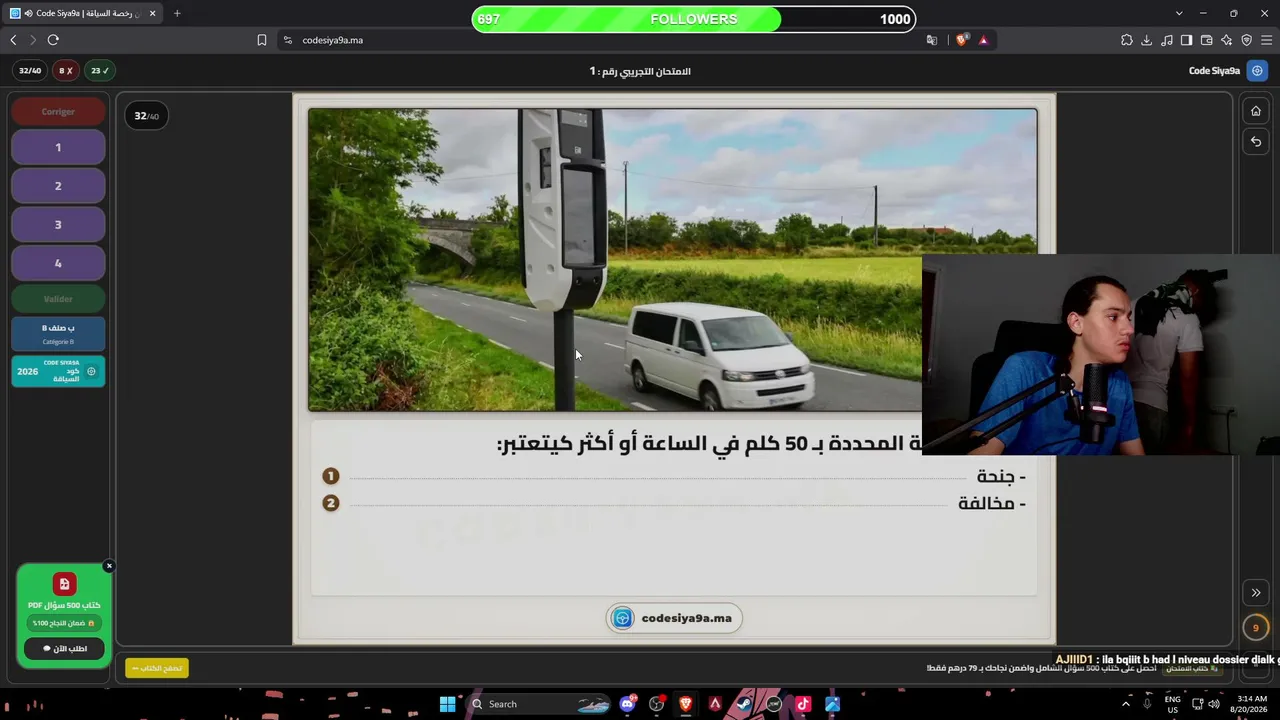Click the yellow تصفح الكتاب button

[157, 668]
